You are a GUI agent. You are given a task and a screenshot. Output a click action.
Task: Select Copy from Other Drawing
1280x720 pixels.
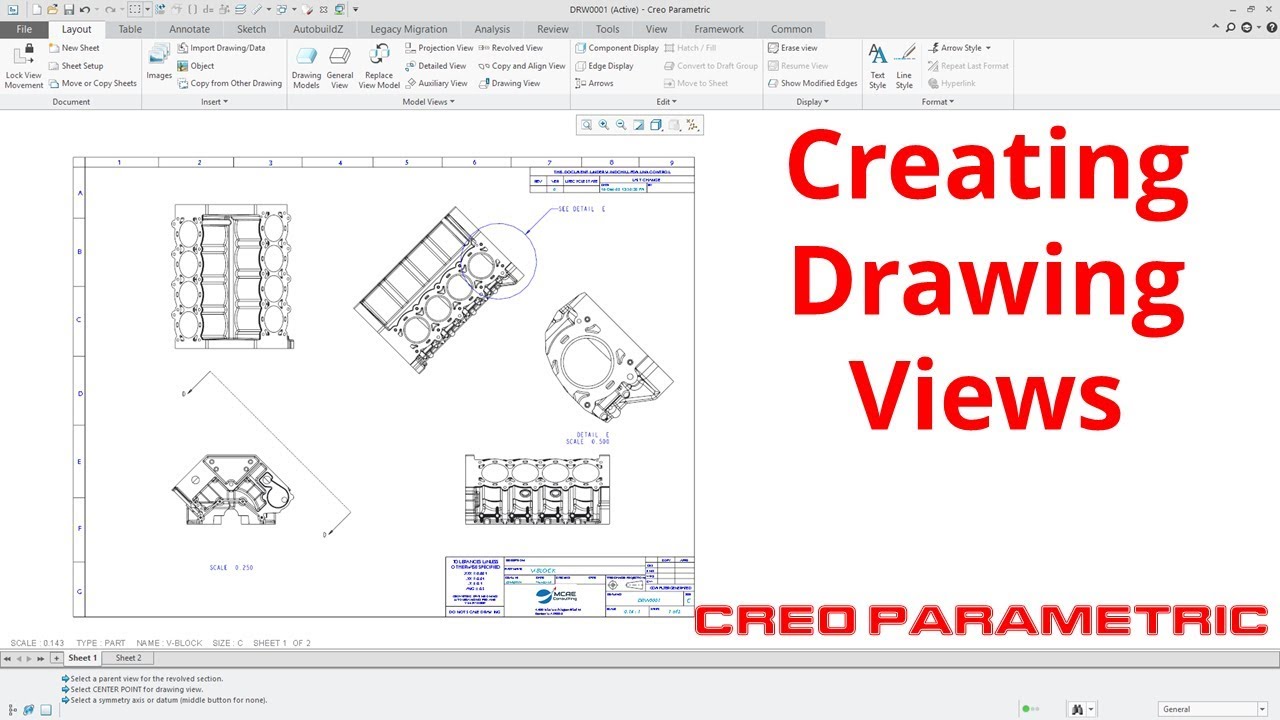click(229, 84)
